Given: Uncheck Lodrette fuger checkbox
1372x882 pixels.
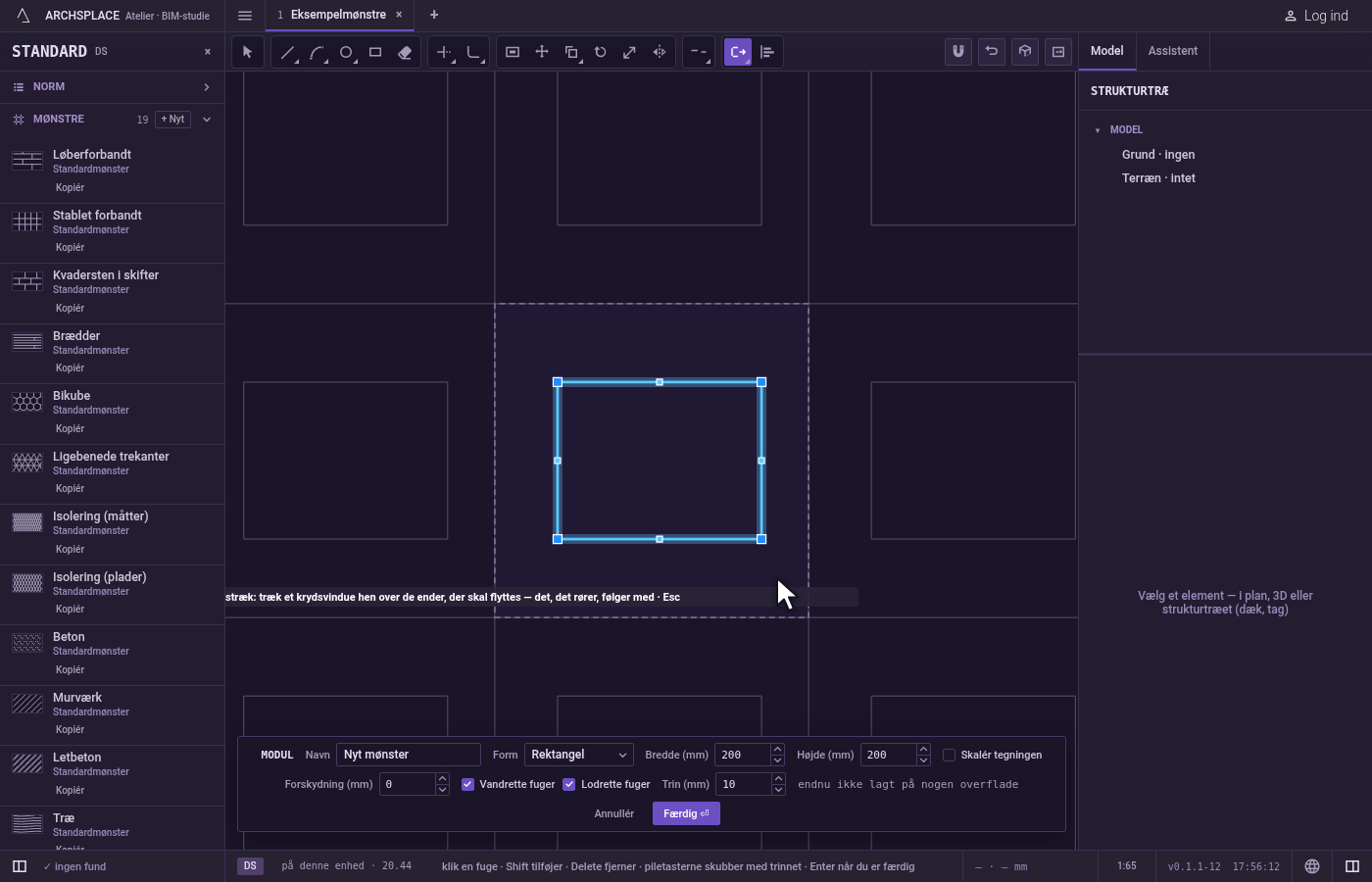Looking at the screenshot, I should (568, 784).
